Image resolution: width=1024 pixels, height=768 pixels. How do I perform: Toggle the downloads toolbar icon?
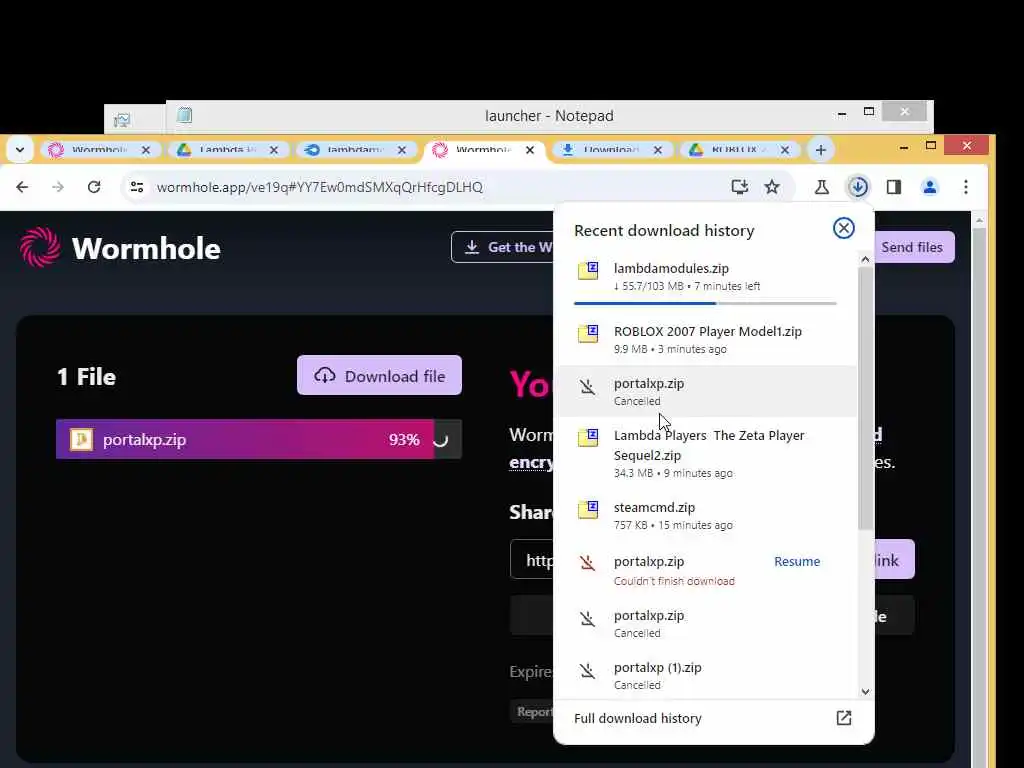tap(858, 187)
